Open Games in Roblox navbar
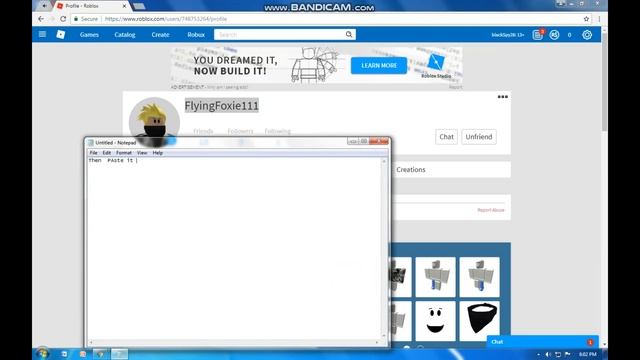Screen dimensions: 640x360 pyautogui.click(x=89, y=35)
